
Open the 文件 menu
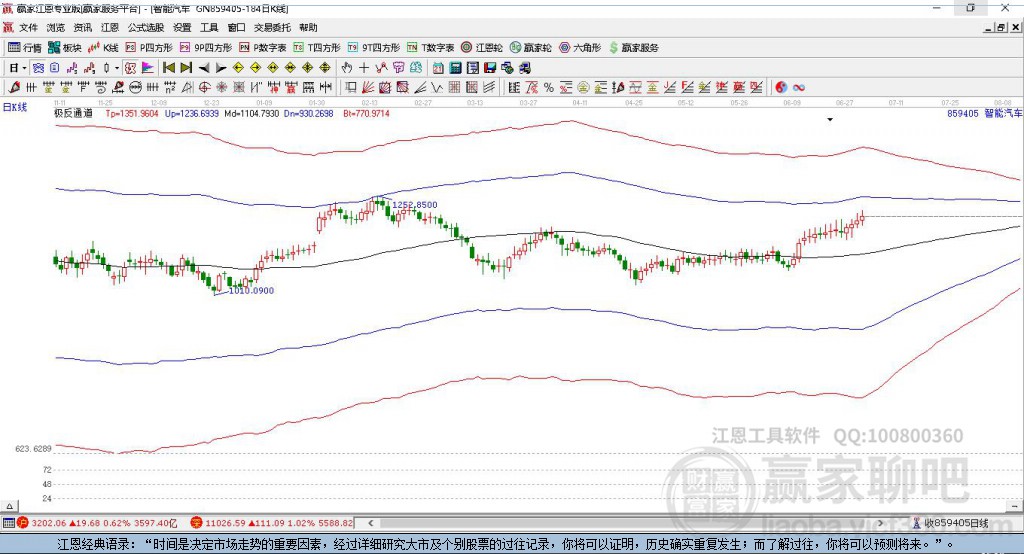point(28,27)
